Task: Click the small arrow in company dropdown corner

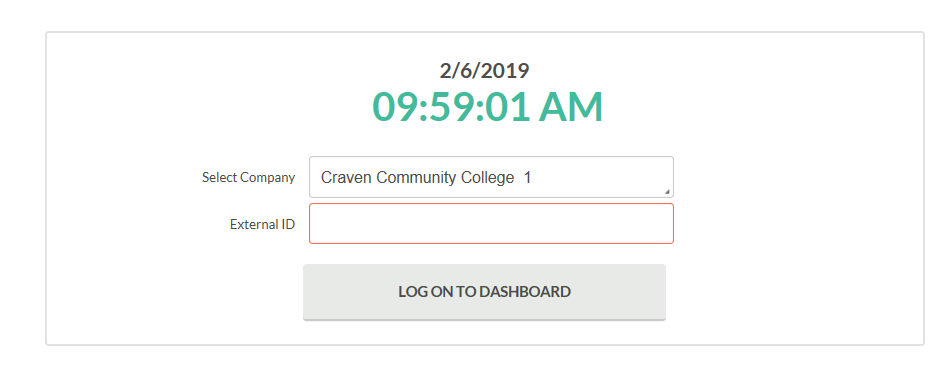Action: click(667, 192)
